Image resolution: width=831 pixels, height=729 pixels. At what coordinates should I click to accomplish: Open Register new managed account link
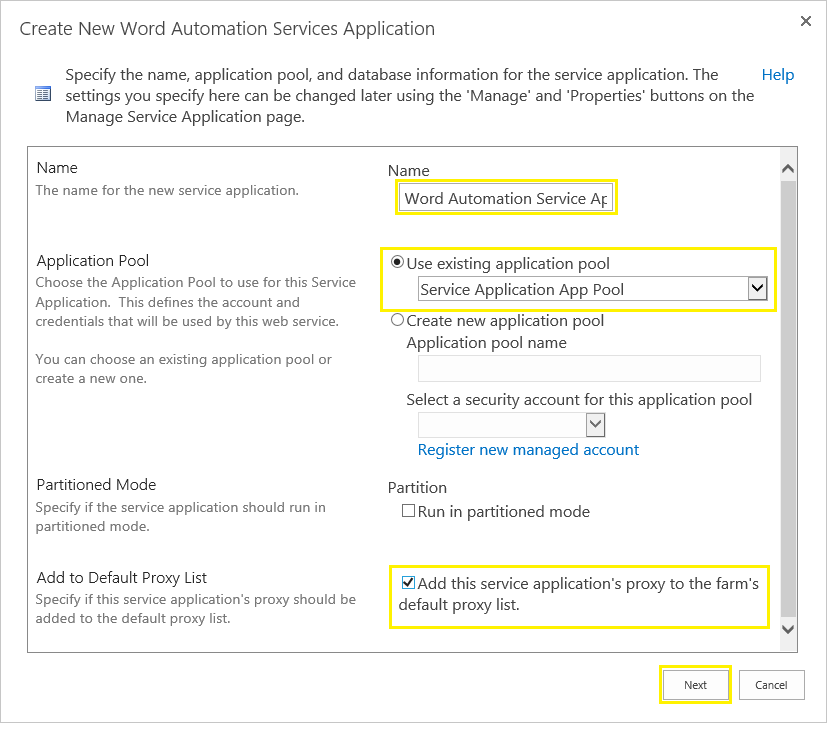point(528,450)
